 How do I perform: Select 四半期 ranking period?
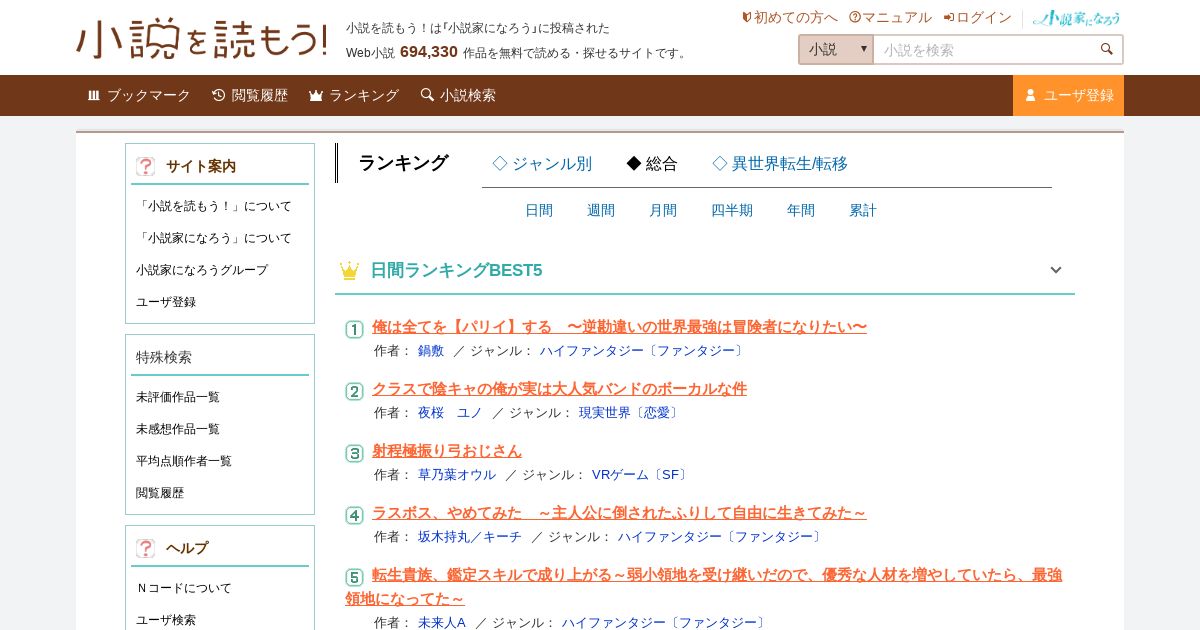click(x=732, y=210)
